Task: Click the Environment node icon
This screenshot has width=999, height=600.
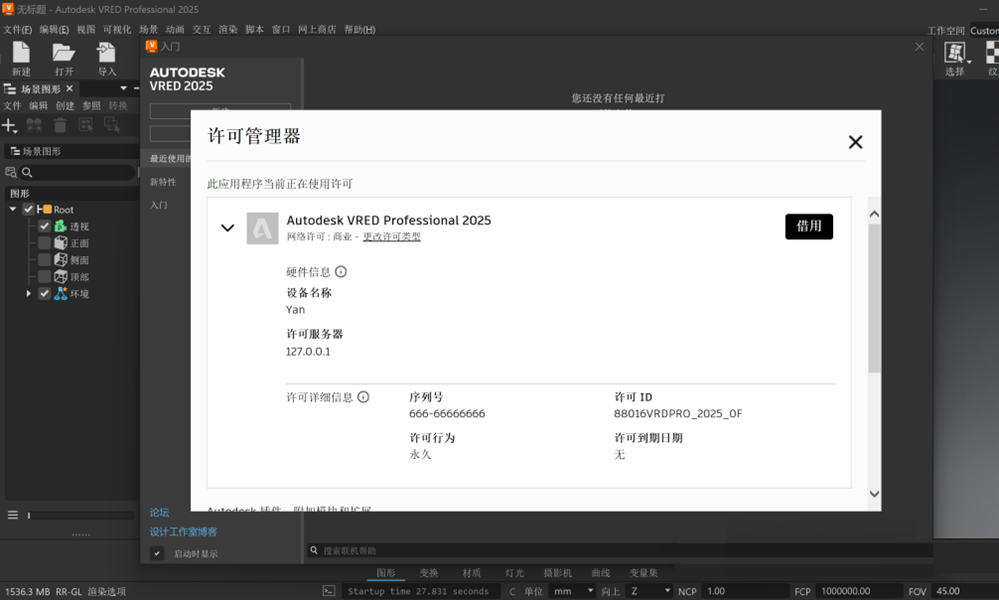Action: (61, 293)
